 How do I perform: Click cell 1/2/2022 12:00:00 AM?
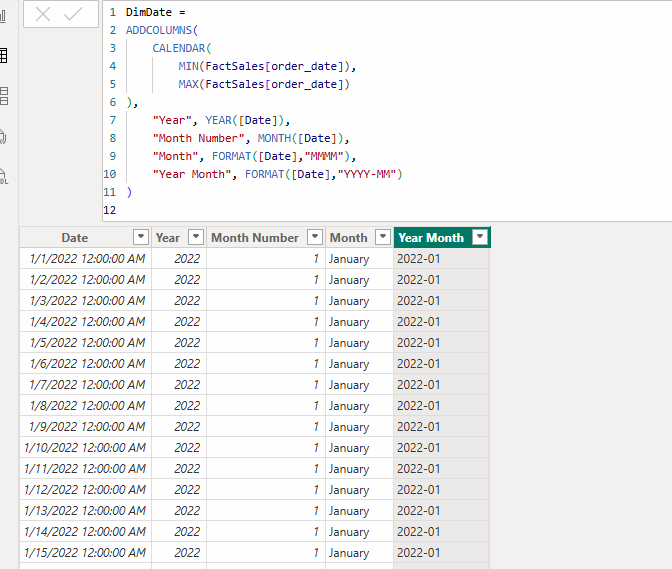pos(87,280)
